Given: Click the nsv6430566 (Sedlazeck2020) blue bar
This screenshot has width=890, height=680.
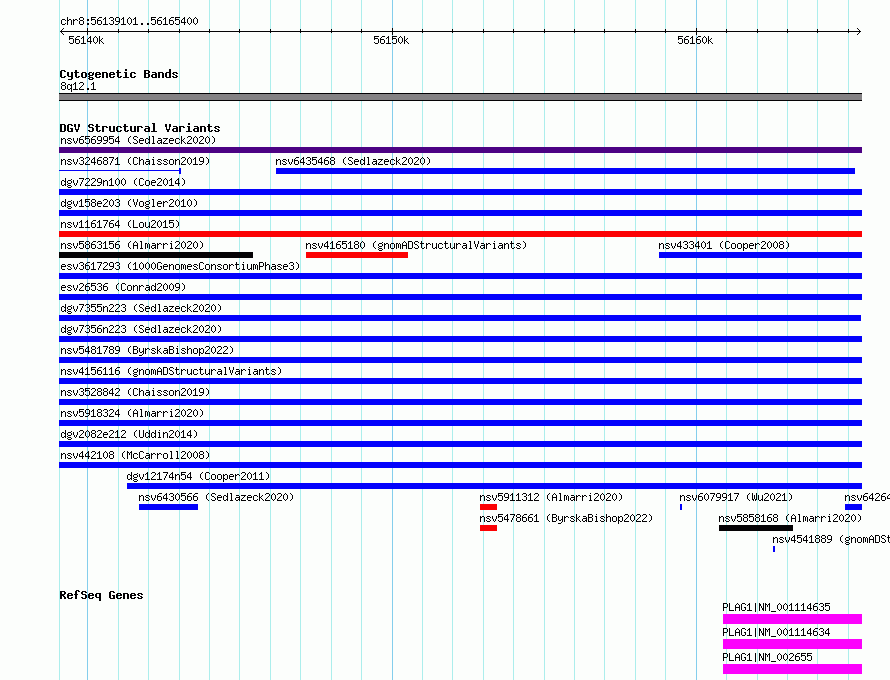Looking at the screenshot, I should pyautogui.click(x=169, y=507).
